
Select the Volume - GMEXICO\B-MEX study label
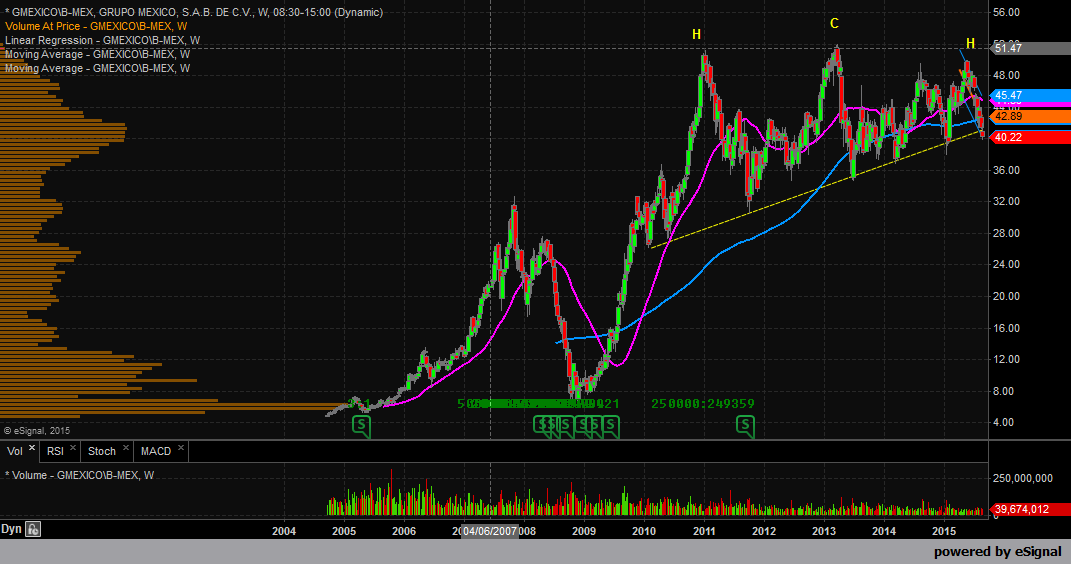tap(80, 475)
